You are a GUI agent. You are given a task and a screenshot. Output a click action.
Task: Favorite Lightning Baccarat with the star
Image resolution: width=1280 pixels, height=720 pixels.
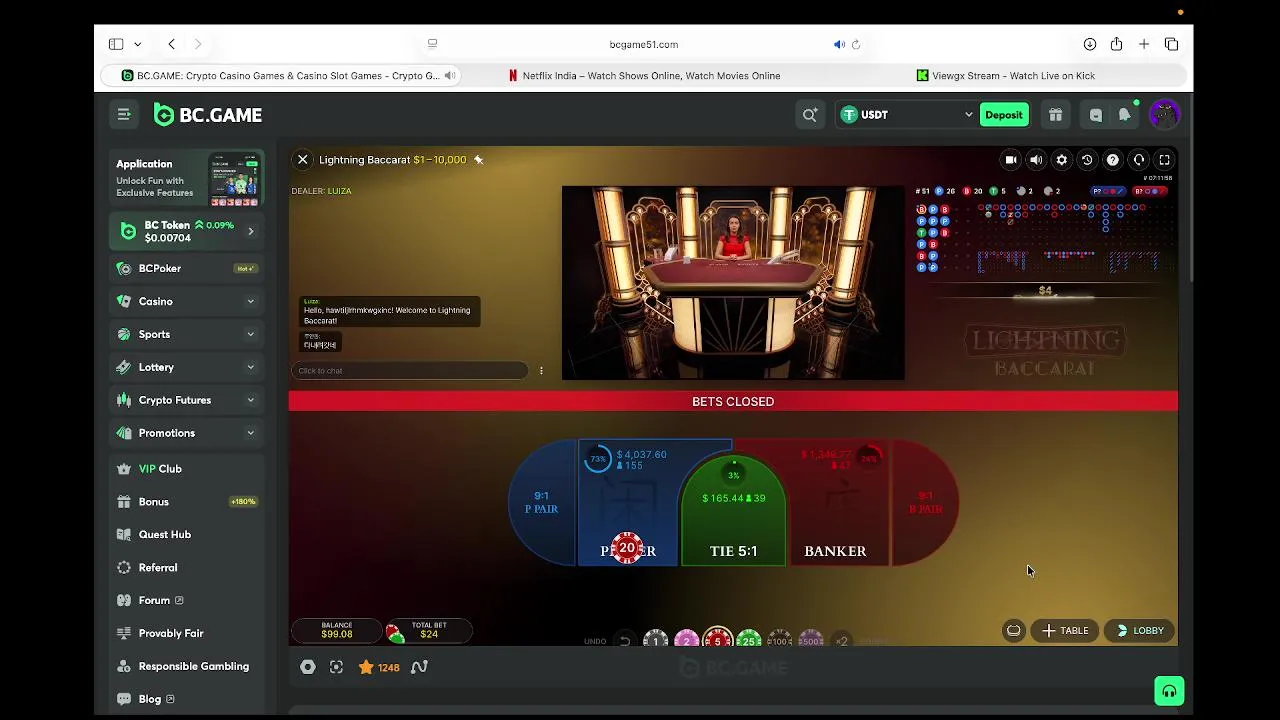point(479,160)
